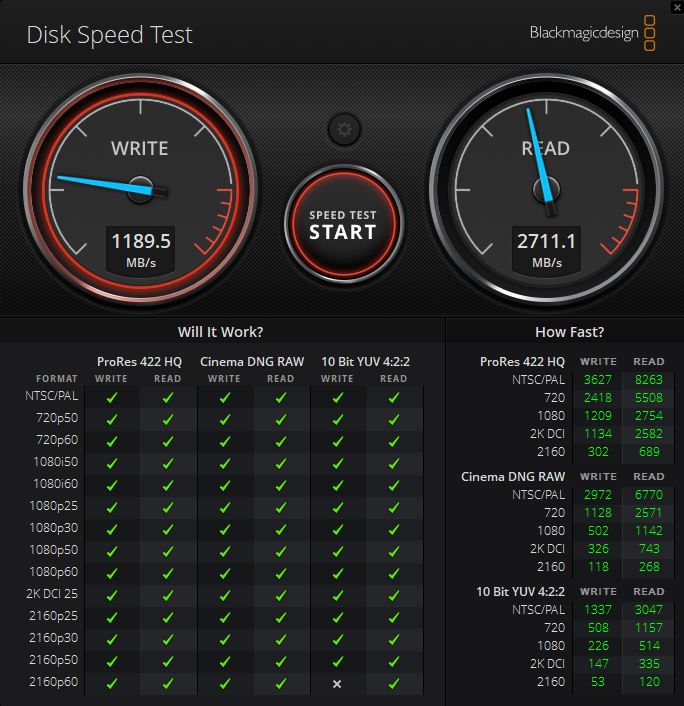Click ProRes 2K DCI read value 2582
Image resolution: width=684 pixels, height=706 pixels.
(648, 434)
